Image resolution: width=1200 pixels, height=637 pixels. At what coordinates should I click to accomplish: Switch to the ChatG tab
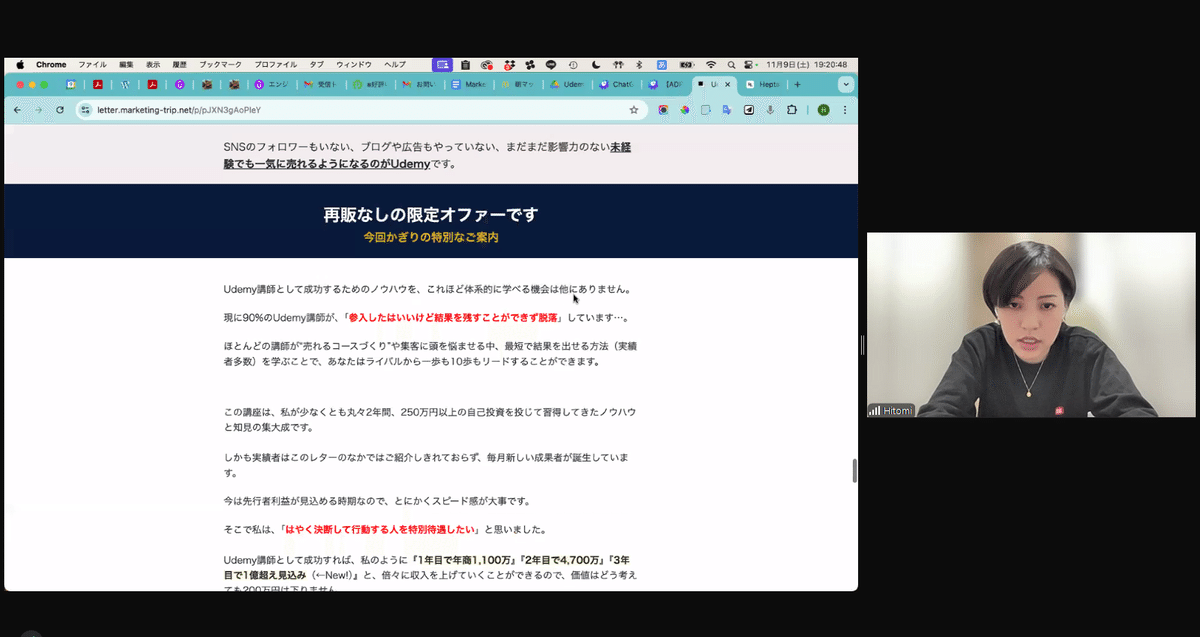616,85
